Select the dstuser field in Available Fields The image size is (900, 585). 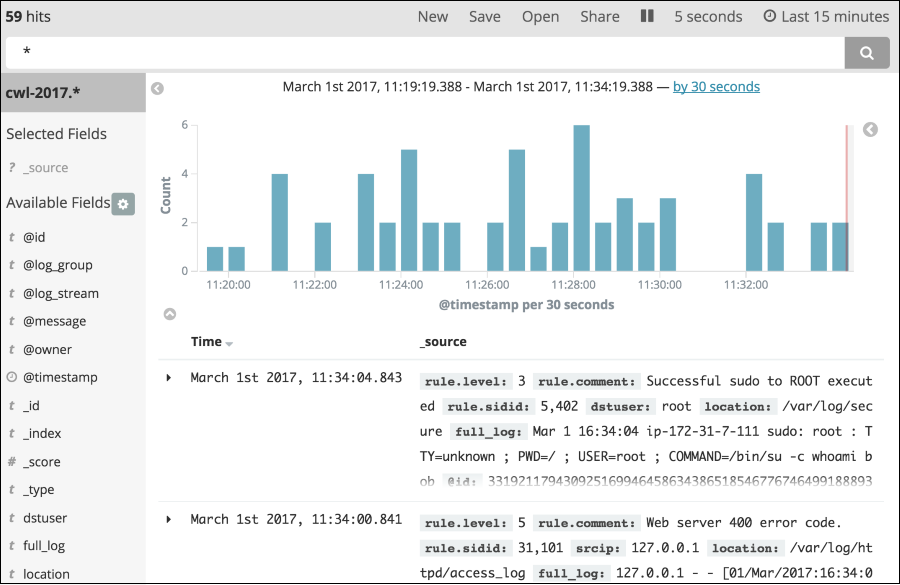tap(47, 517)
